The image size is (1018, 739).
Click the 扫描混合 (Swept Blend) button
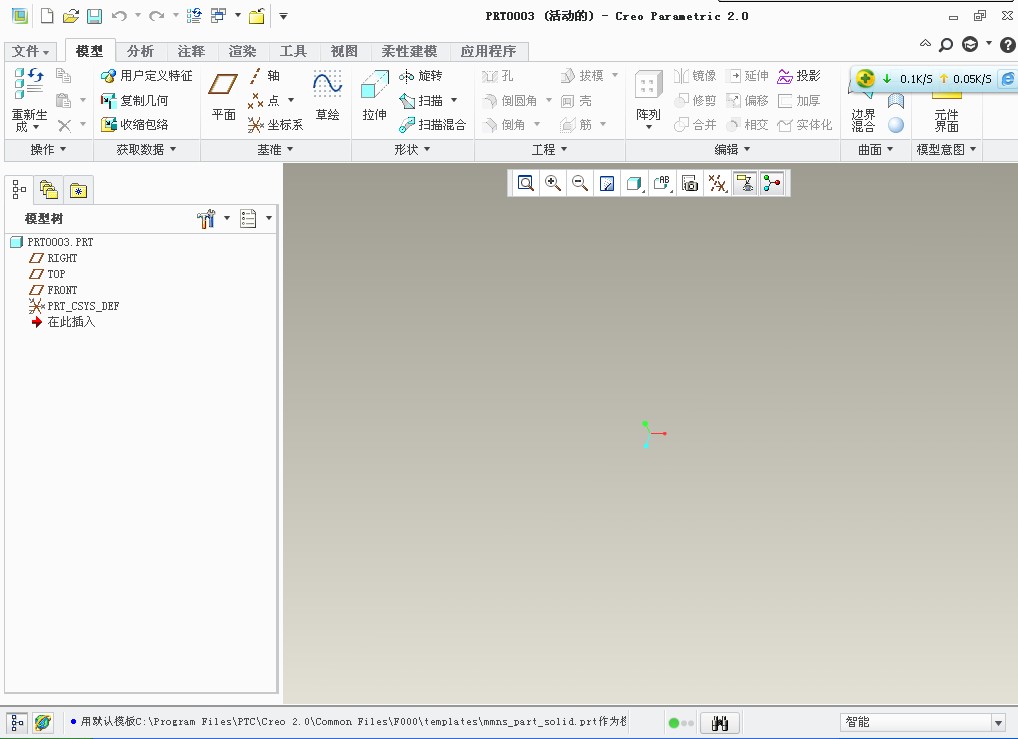coord(432,125)
